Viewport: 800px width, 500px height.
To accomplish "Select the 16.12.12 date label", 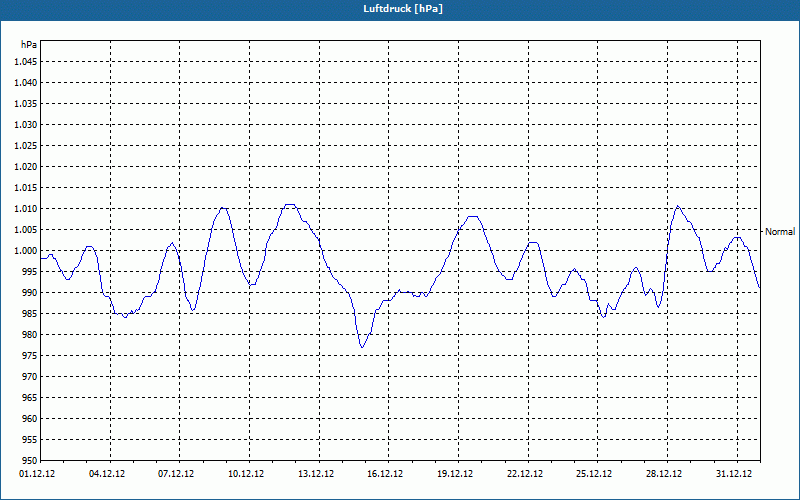I will click(385, 474).
